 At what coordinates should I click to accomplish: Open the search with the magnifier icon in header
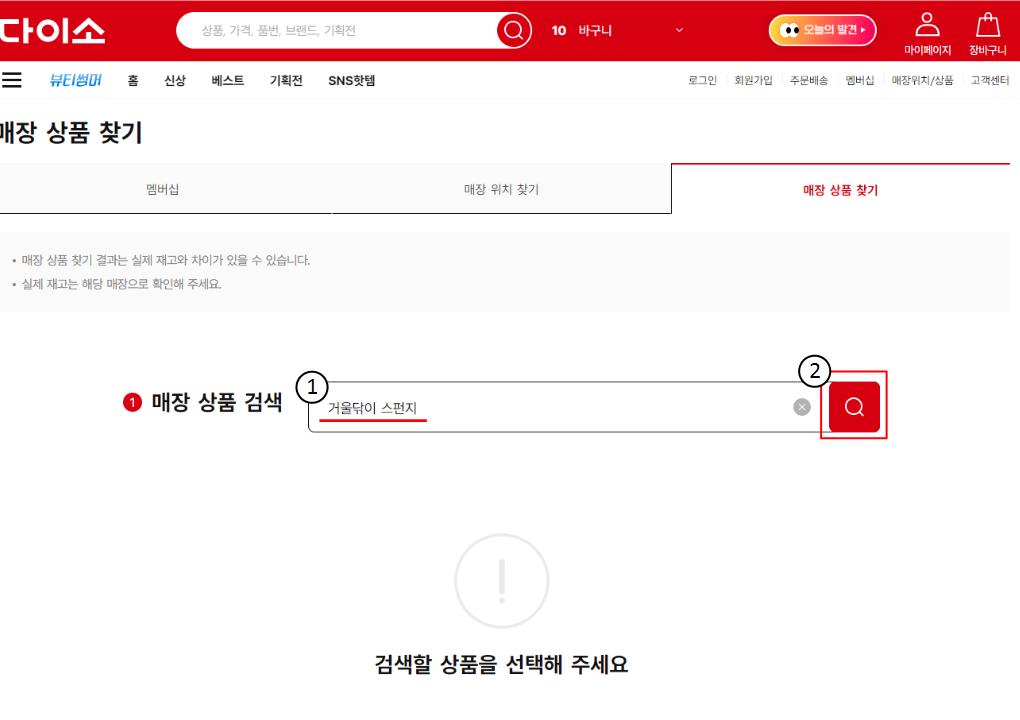pos(512,31)
